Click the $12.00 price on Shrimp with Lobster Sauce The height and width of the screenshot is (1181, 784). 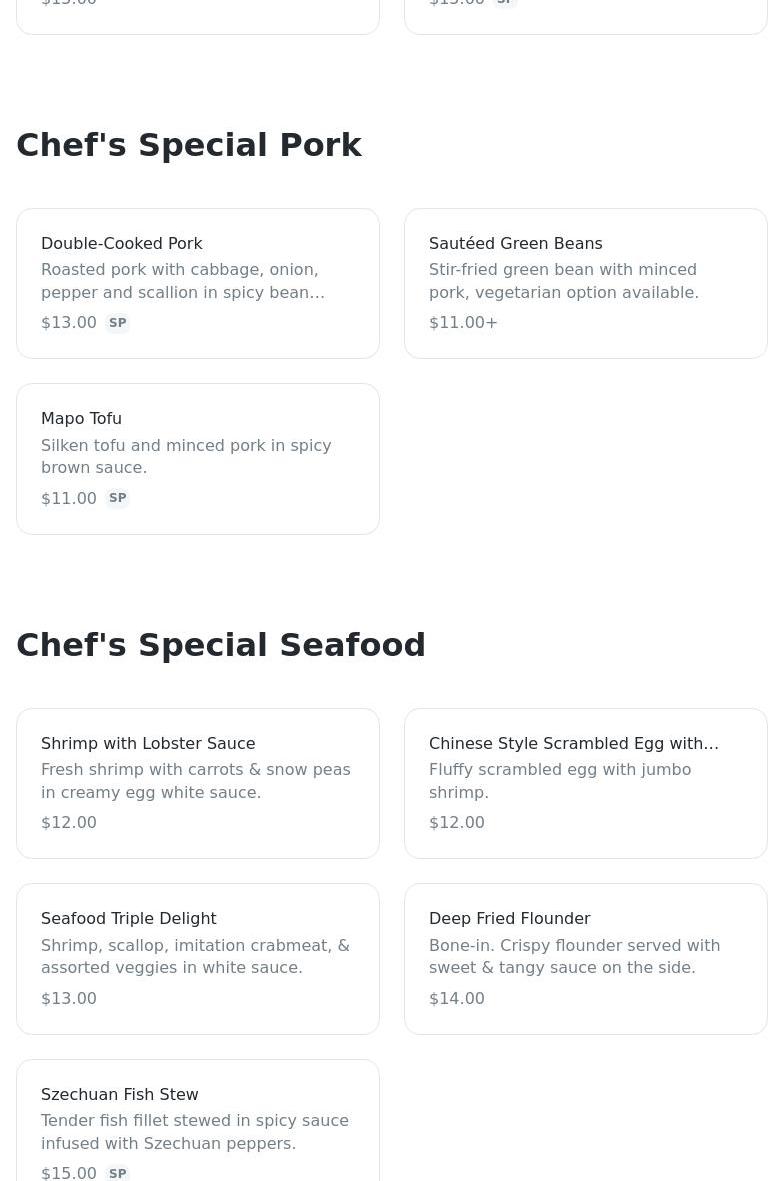coord(69,822)
